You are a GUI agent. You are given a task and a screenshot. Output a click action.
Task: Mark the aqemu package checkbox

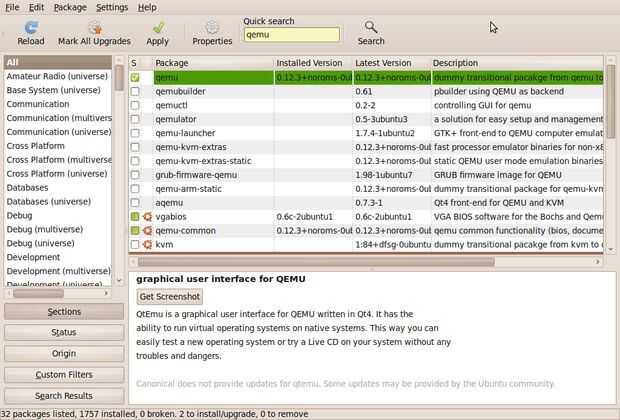pos(135,203)
